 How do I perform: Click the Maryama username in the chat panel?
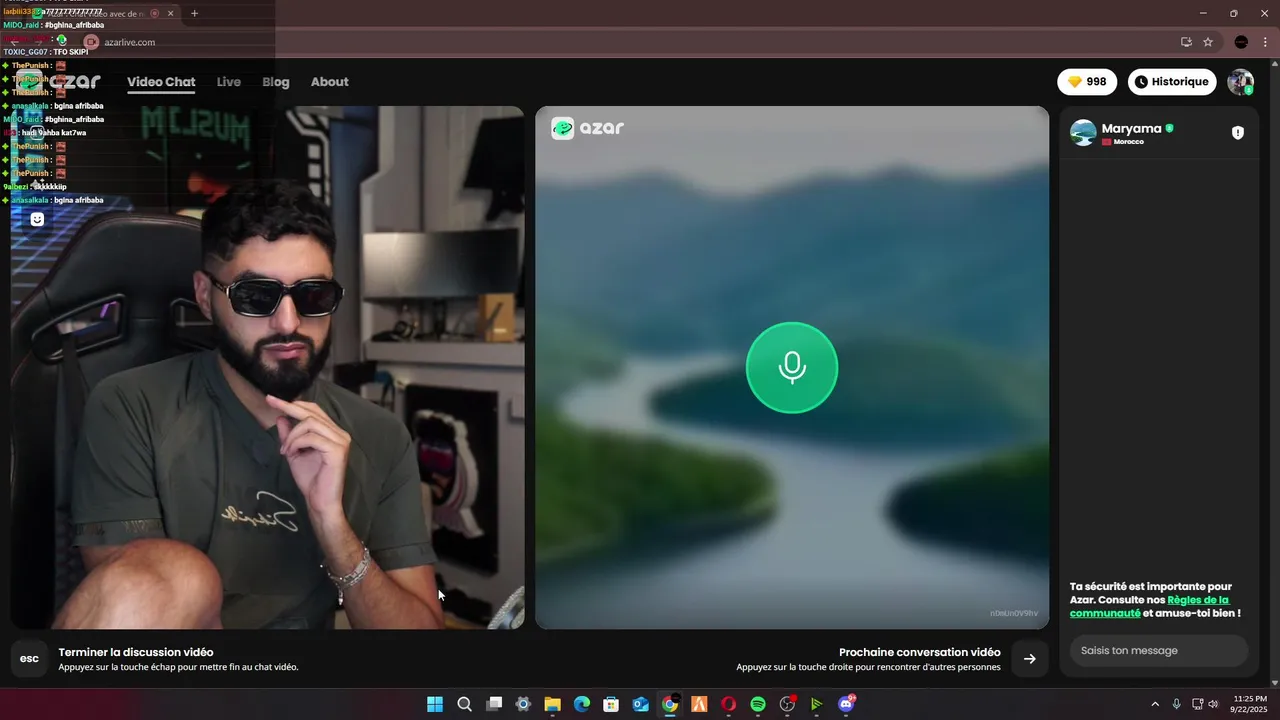pyautogui.click(x=1131, y=128)
